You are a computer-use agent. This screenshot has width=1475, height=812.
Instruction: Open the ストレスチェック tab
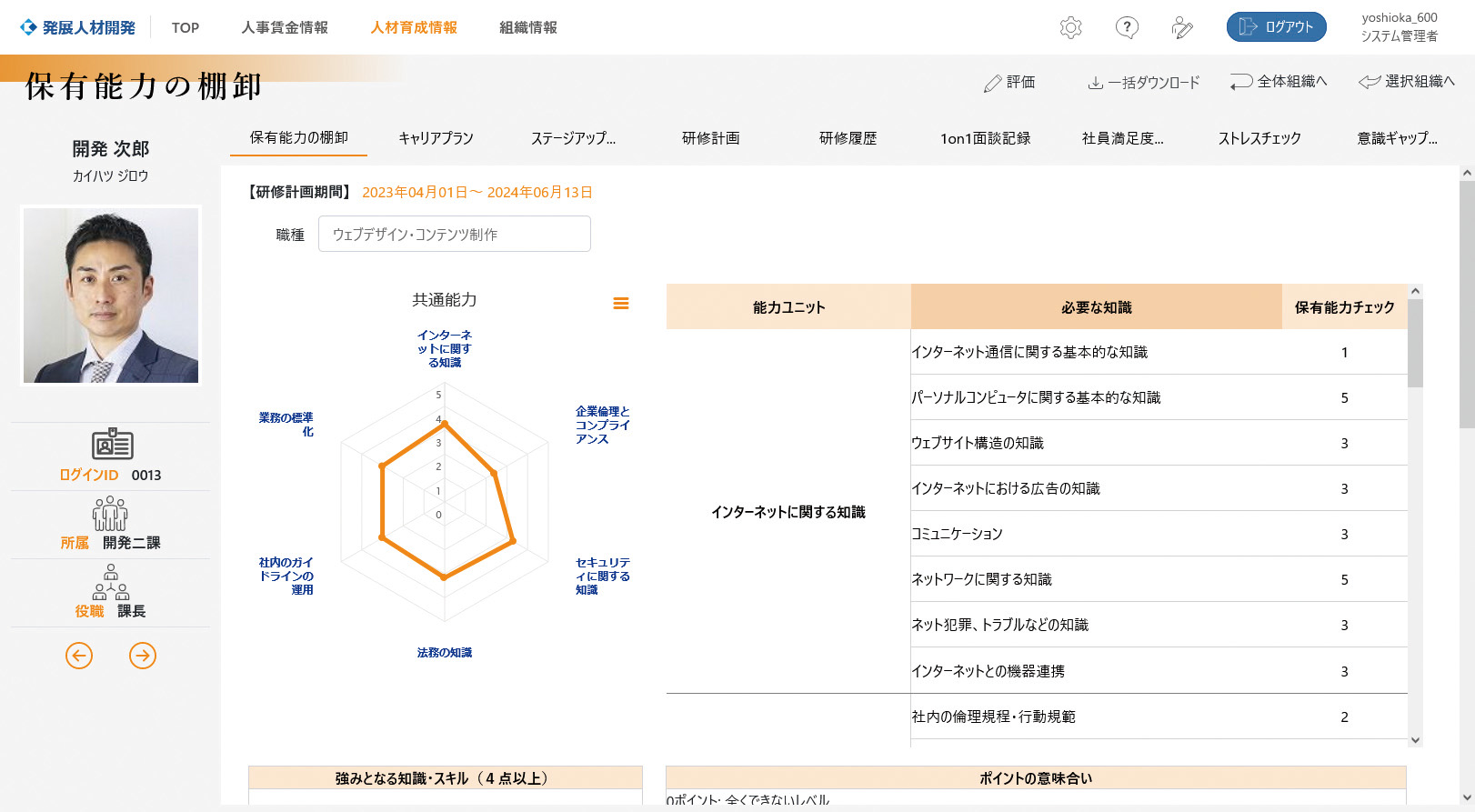pyautogui.click(x=1259, y=138)
